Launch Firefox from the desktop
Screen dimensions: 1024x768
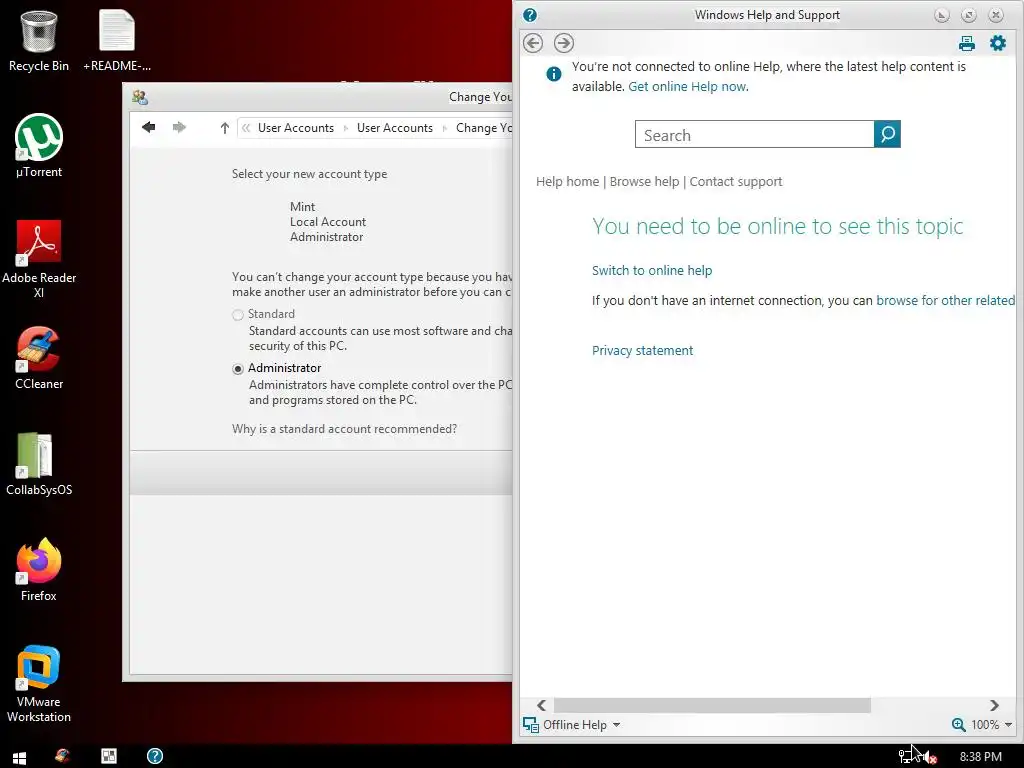coord(39,569)
